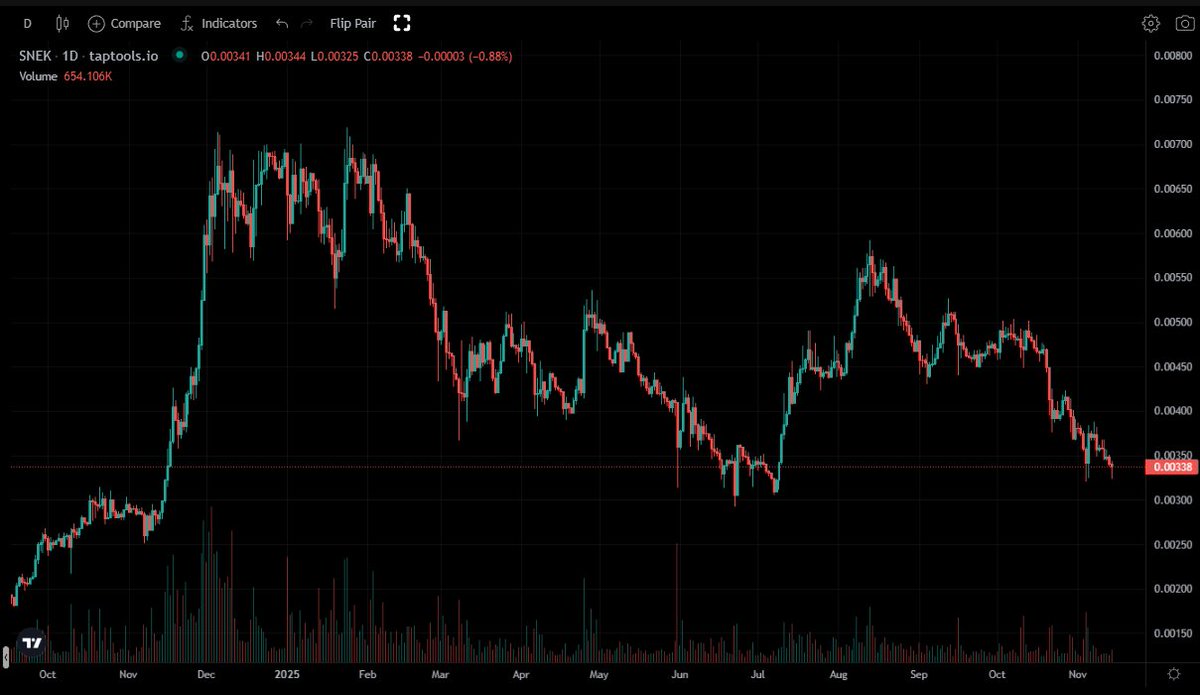The image size is (1200, 695).
Task: Click the 2025 marker on the time axis
Action: tap(287, 675)
